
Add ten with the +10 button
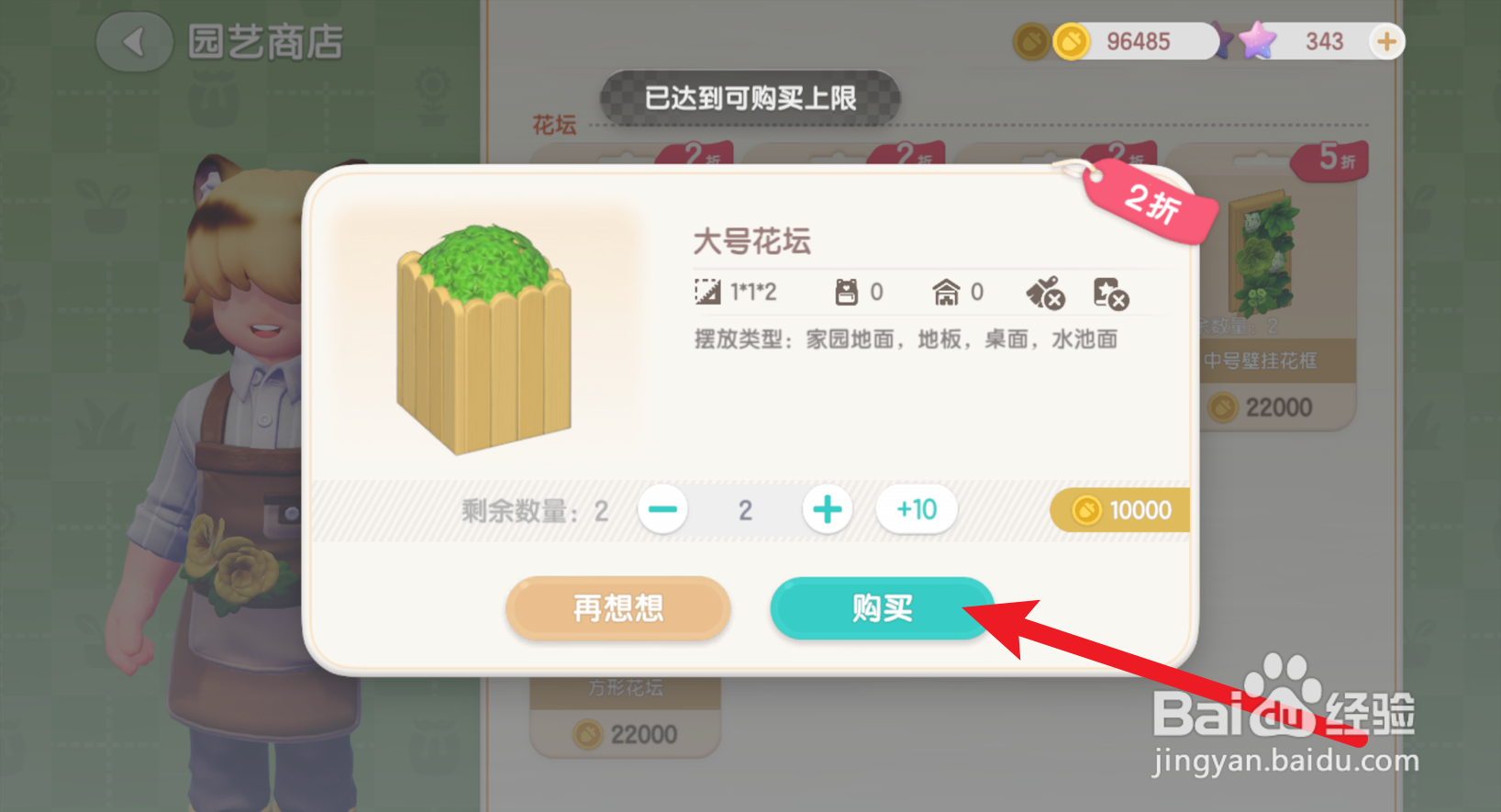point(916,509)
